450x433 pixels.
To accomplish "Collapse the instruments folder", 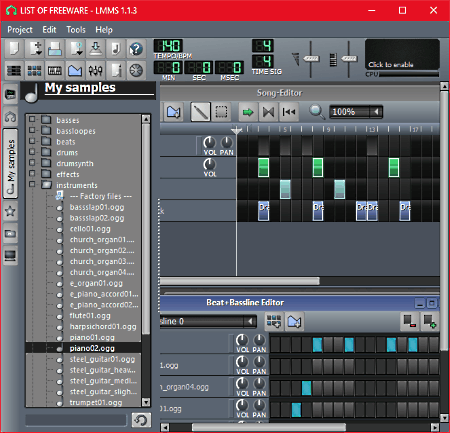I will coord(32,184).
